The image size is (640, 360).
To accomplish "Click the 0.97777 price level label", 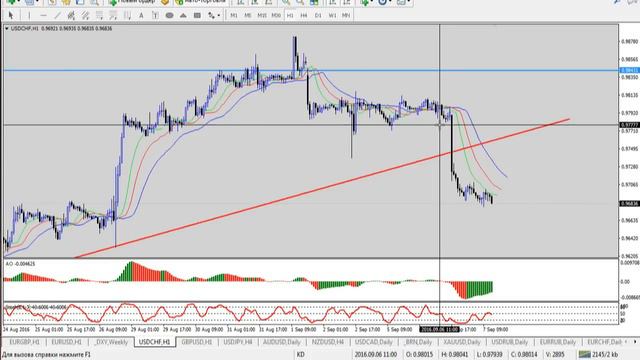I will 629,125.
